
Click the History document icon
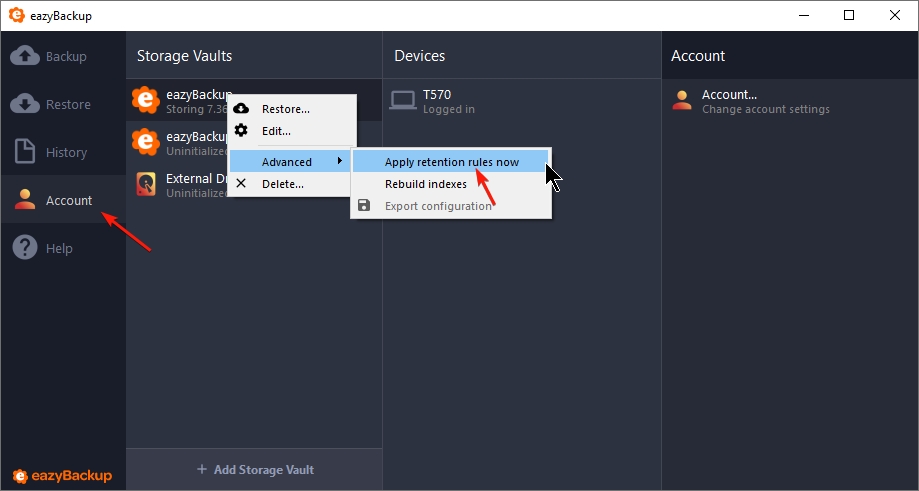point(25,152)
